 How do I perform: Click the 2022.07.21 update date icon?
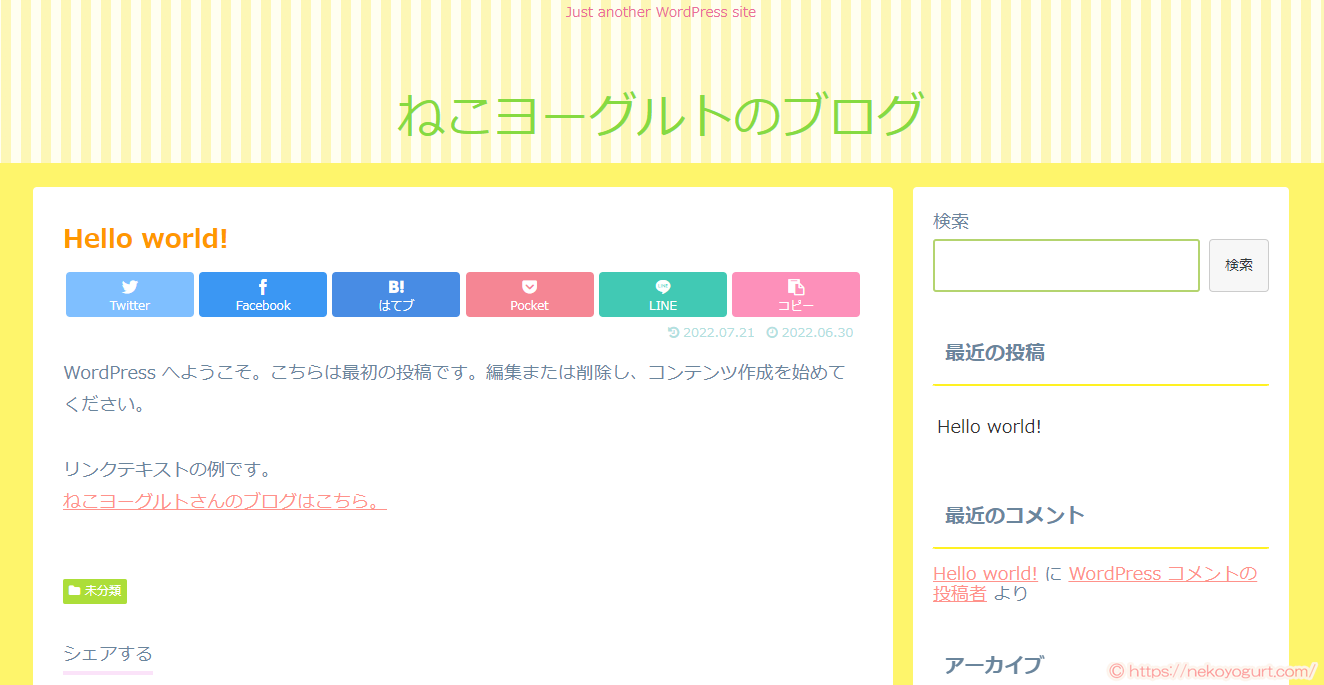[711, 332]
